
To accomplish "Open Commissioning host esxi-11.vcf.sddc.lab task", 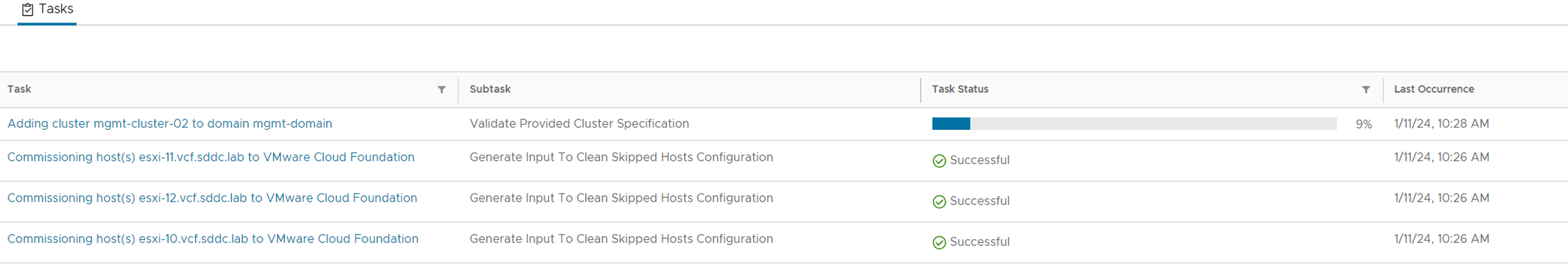I will (x=211, y=157).
